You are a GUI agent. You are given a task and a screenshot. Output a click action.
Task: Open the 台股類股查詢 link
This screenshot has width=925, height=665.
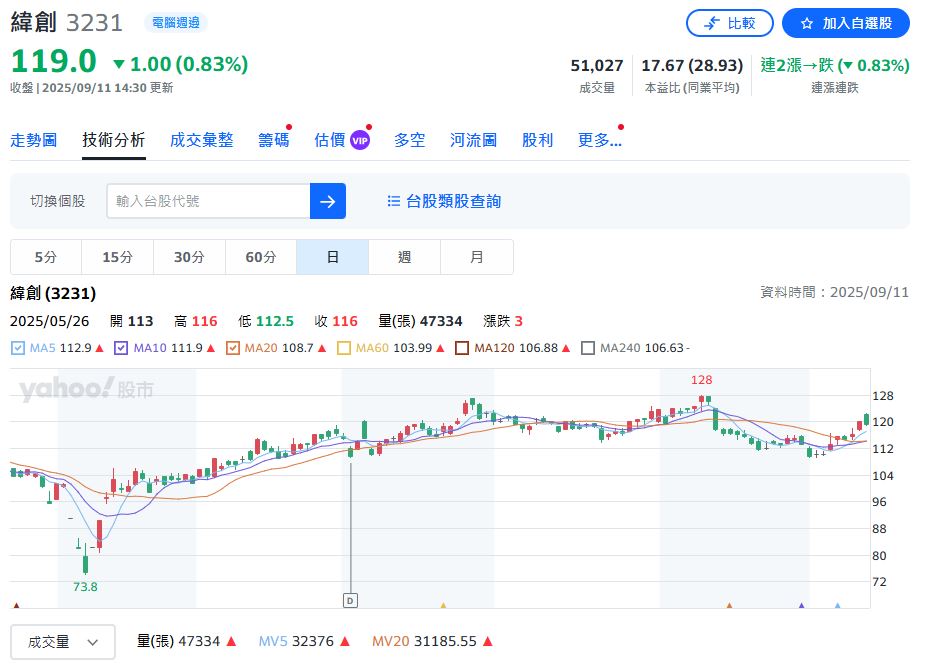453,201
